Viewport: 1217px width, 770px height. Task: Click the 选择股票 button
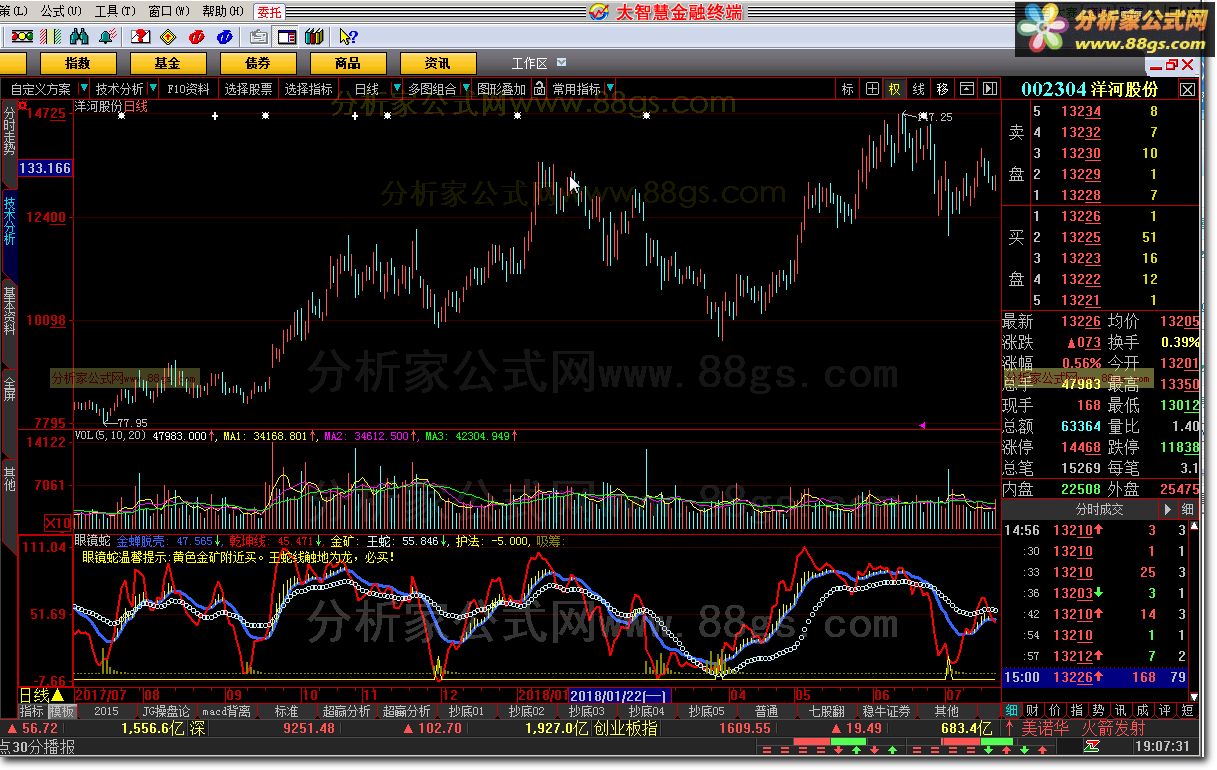pyautogui.click(x=248, y=89)
